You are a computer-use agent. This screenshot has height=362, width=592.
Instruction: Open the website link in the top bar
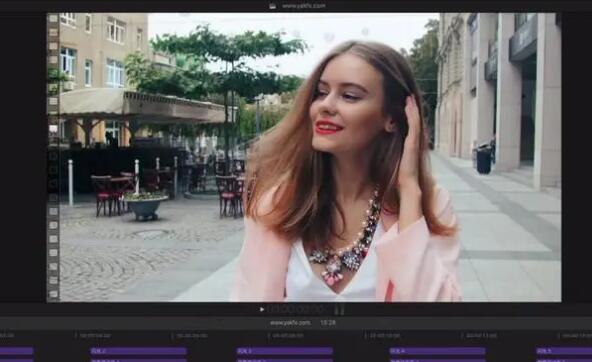click(x=304, y=6)
